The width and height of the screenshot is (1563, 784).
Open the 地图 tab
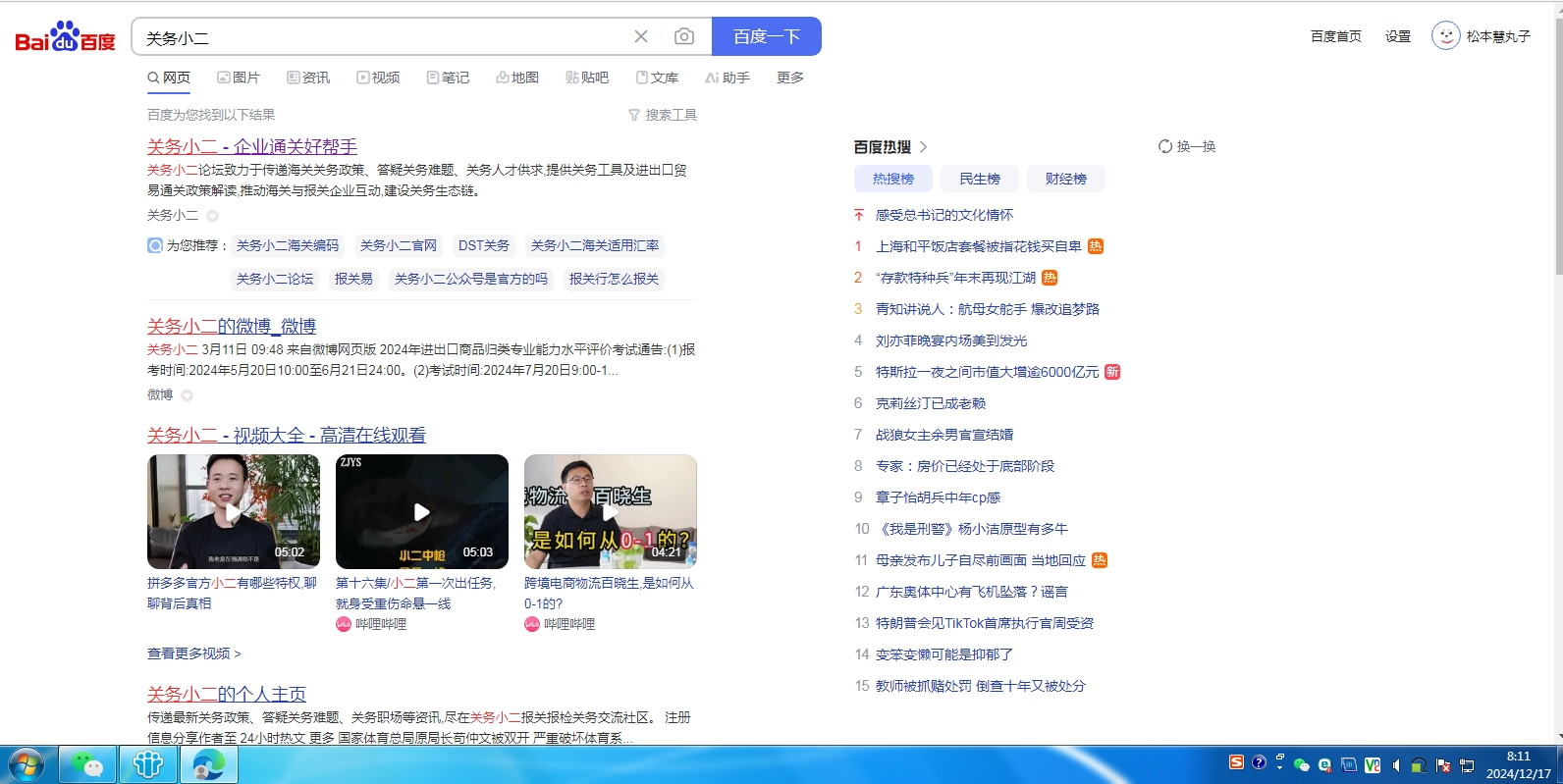click(517, 78)
